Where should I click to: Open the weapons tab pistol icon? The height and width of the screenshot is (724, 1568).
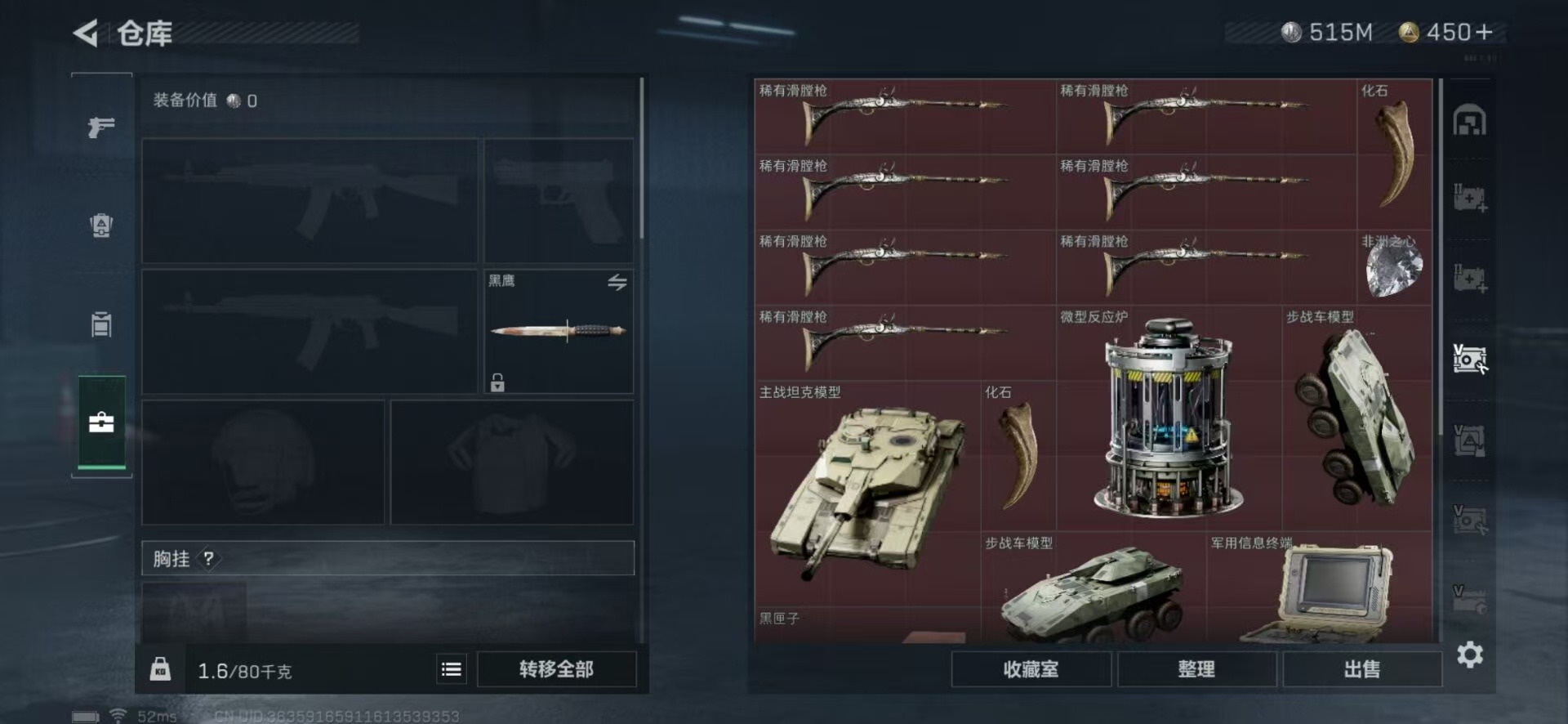[101, 127]
